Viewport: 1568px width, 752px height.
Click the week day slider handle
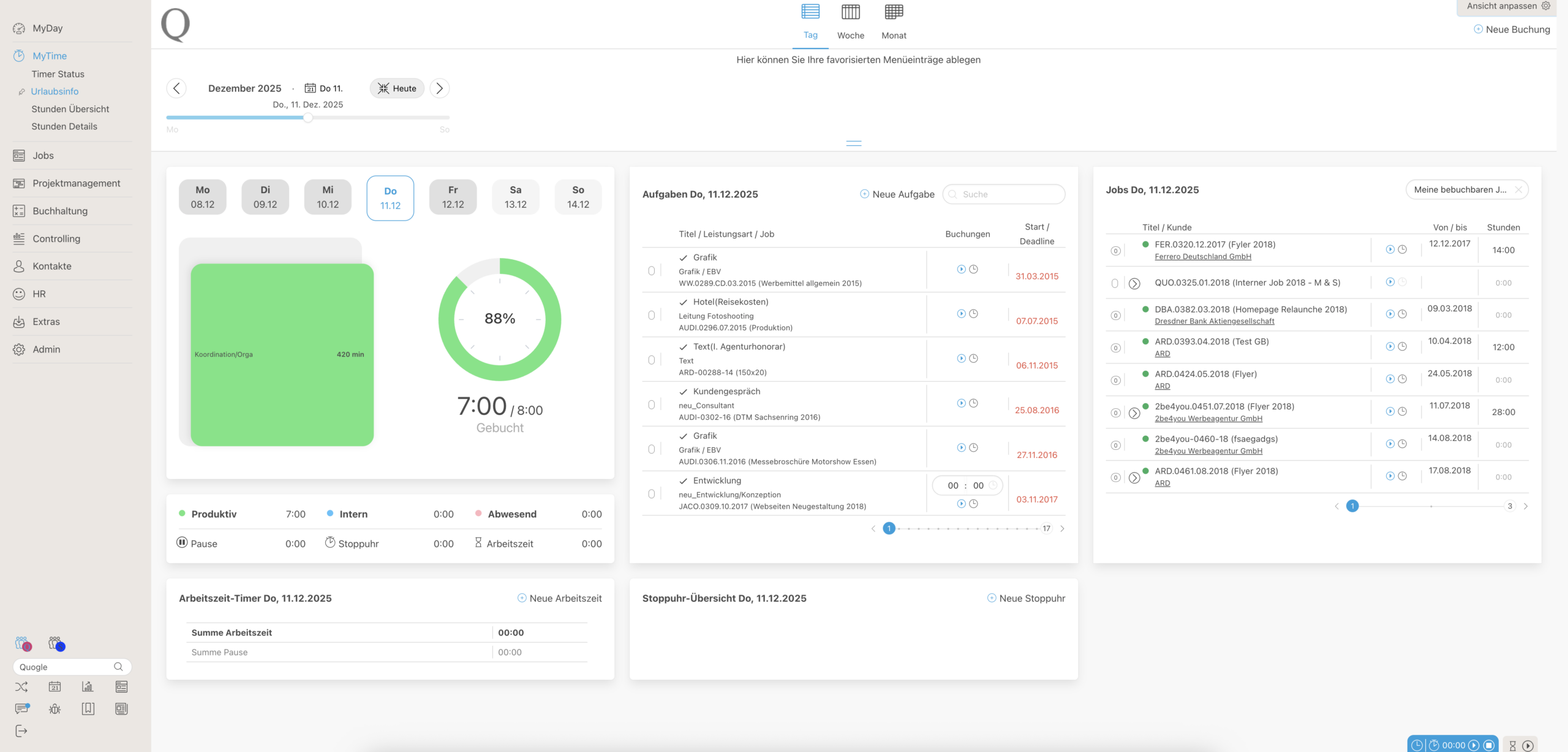[308, 118]
